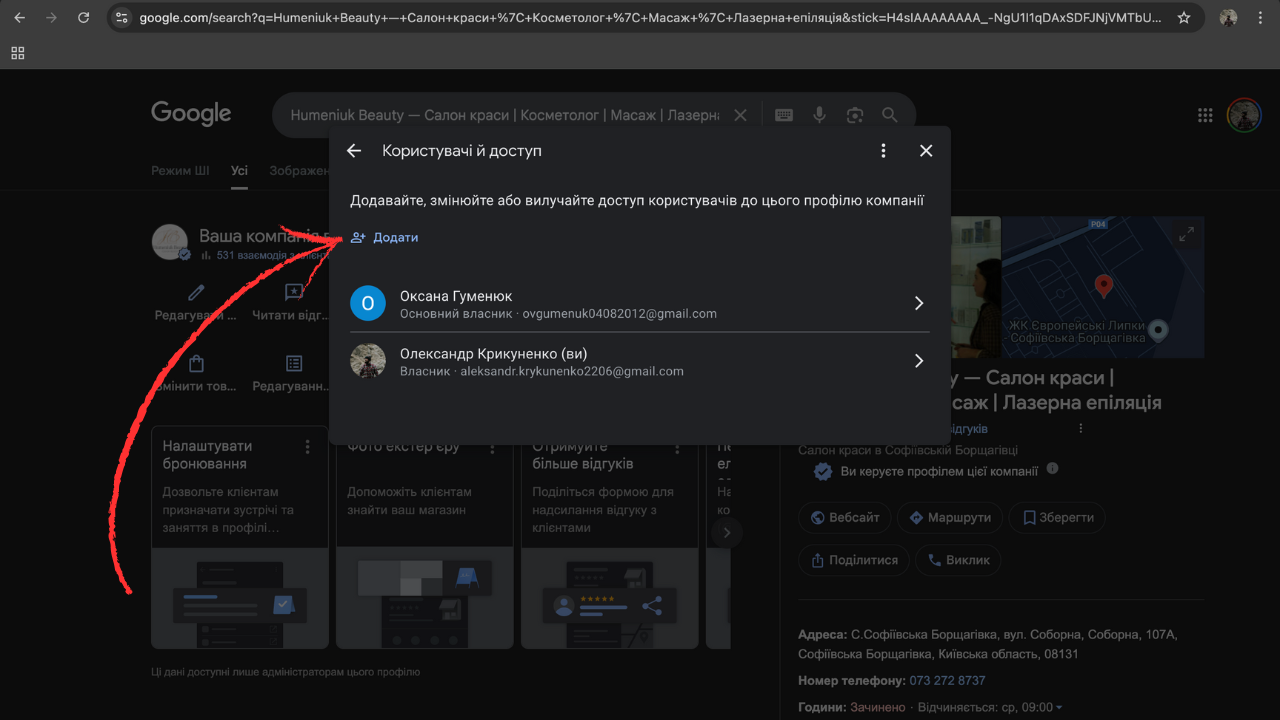Bookmark this page with the star icon
Image resolution: width=1280 pixels, height=720 pixels.
(1184, 18)
